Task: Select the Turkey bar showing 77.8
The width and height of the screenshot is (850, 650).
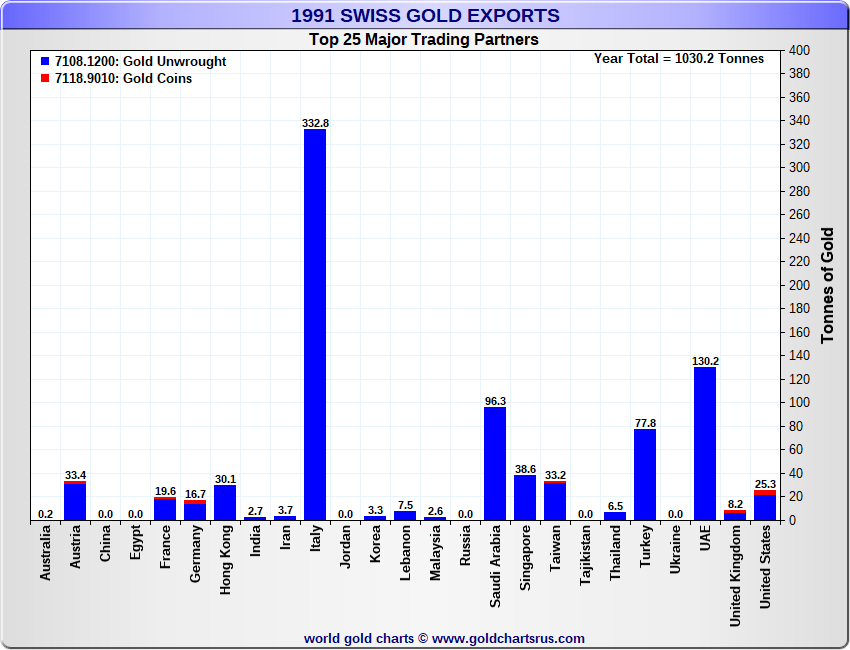Action: coord(645,474)
